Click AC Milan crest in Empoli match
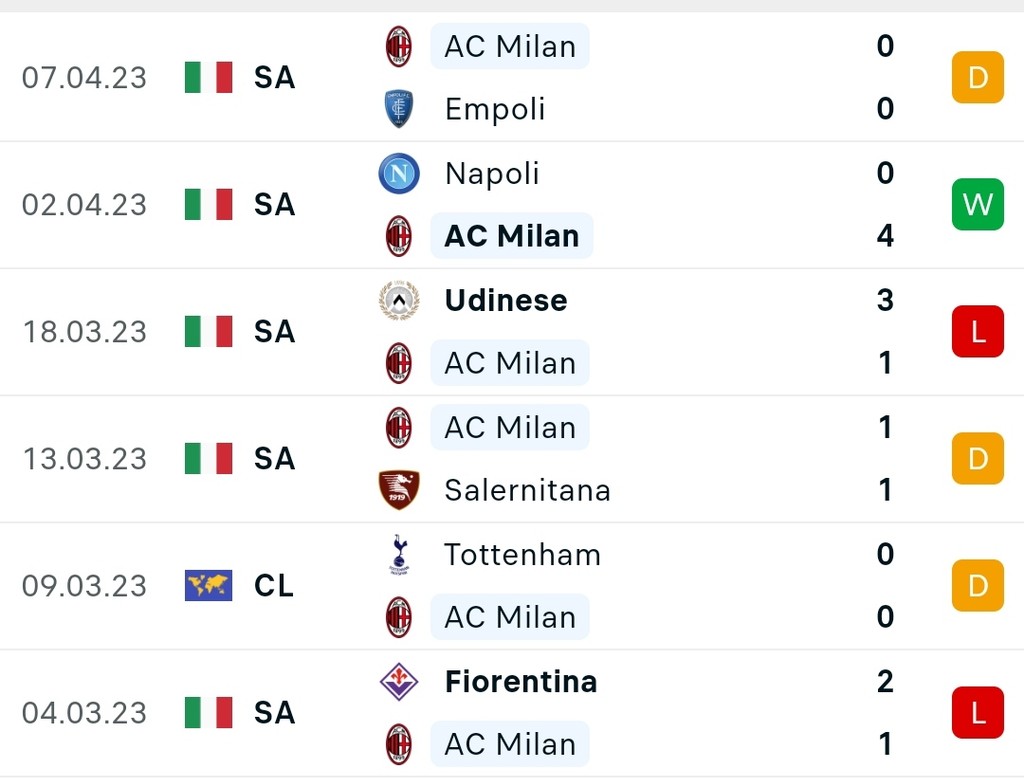Screen dimensions: 1024x778 point(398,46)
